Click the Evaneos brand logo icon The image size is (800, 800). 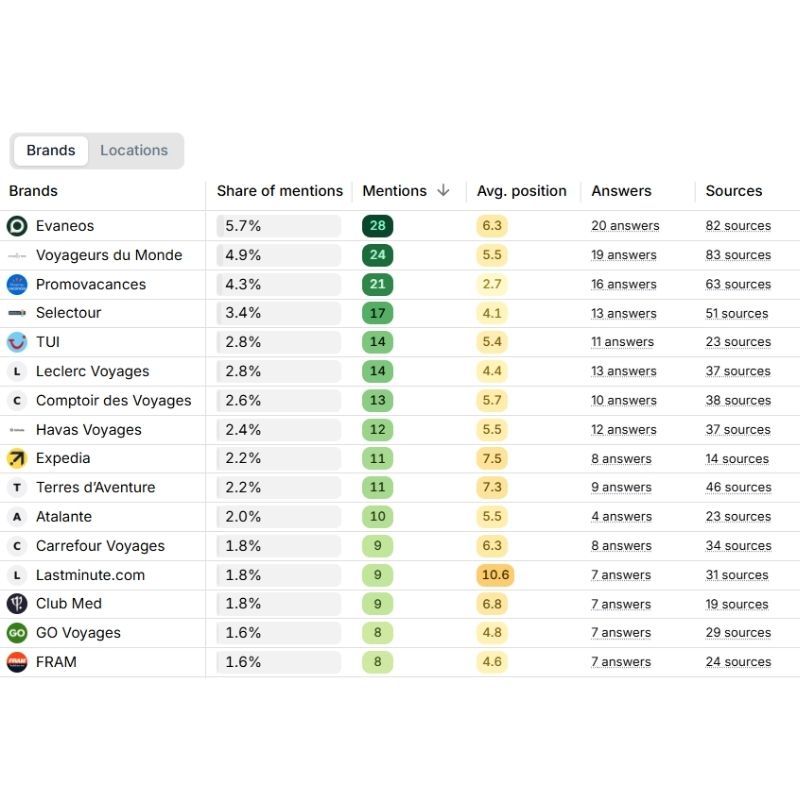[x=17, y=226]
